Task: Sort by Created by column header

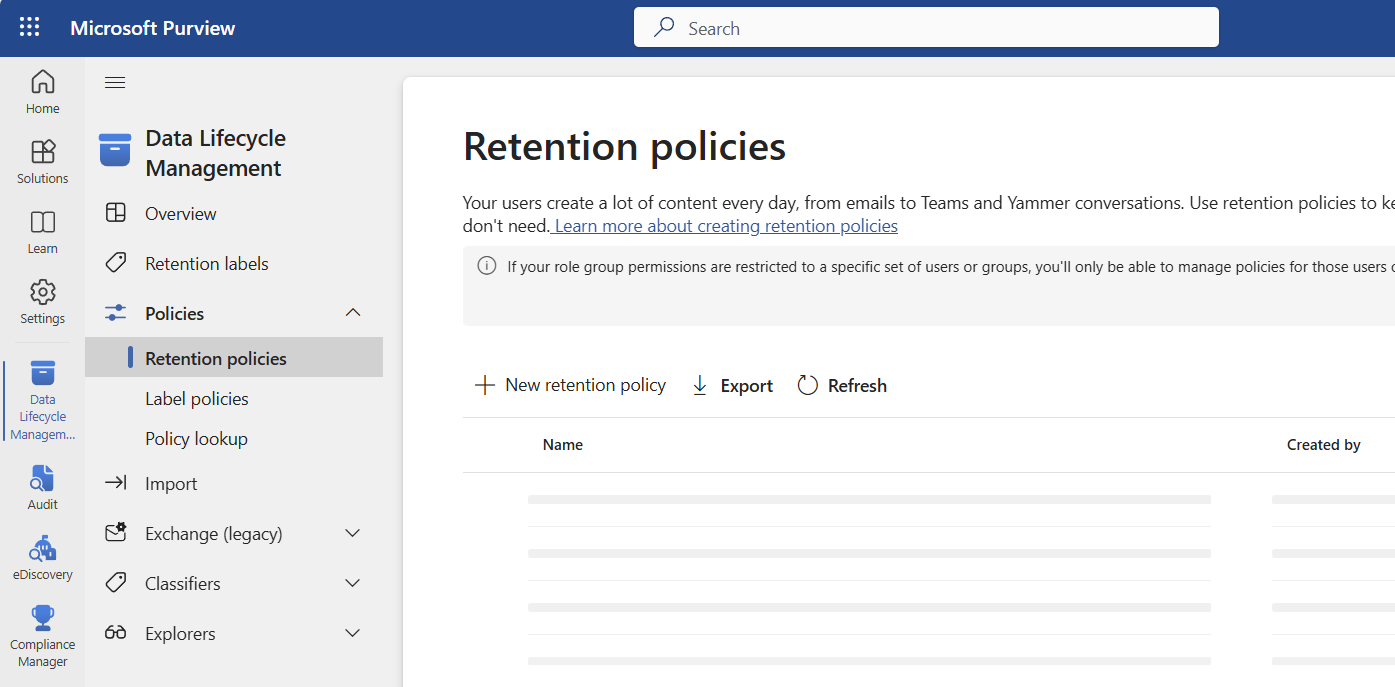Action: point(1324,445)
